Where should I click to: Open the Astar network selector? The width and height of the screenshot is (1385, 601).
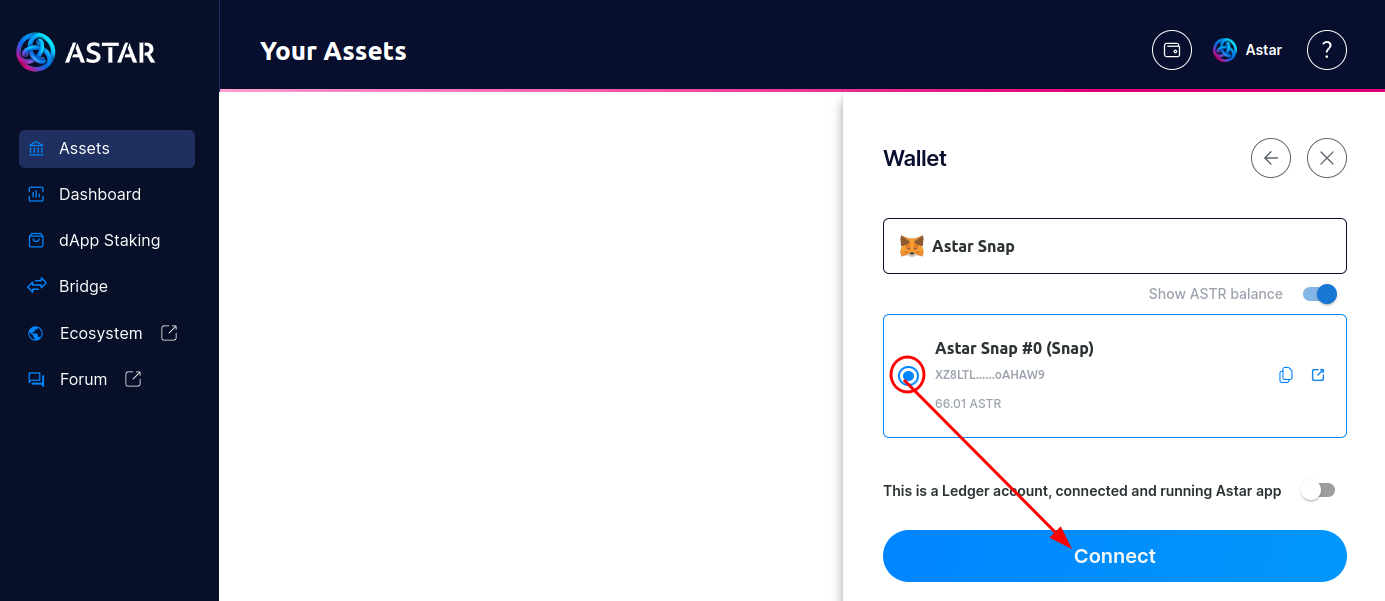pyautogui.click(x=1247, y=50)
